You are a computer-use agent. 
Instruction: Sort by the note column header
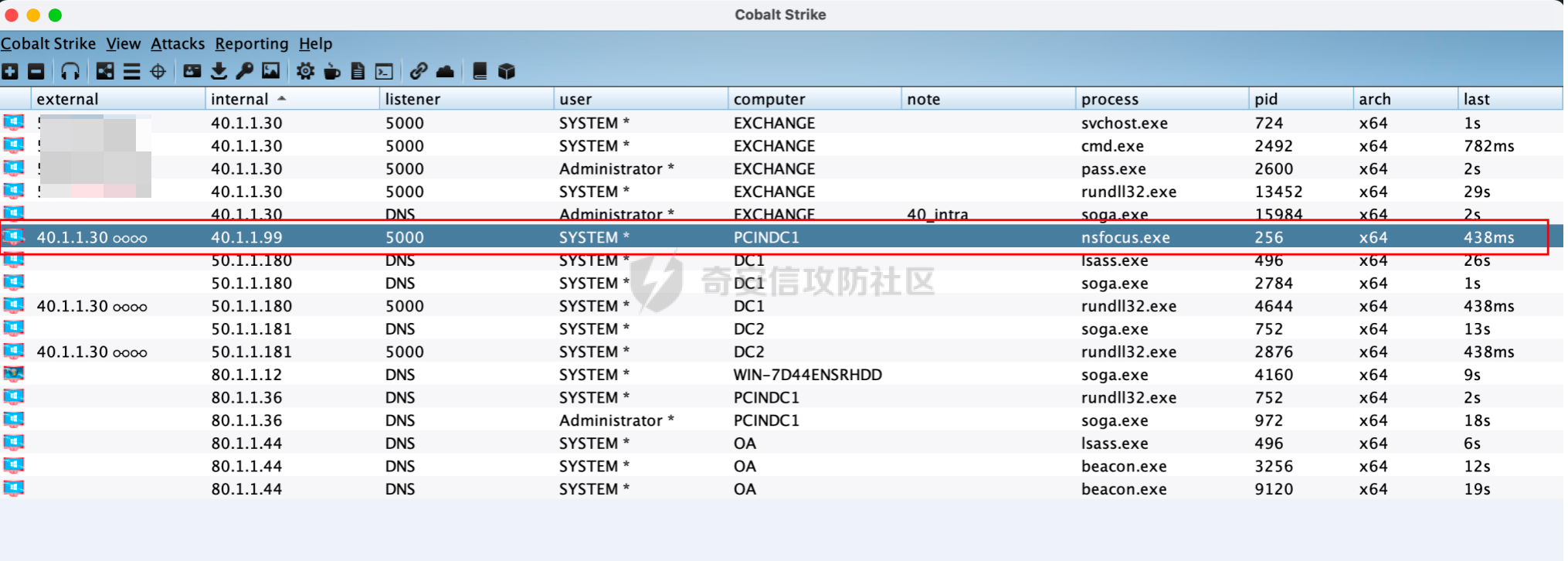tap(988, 99)
